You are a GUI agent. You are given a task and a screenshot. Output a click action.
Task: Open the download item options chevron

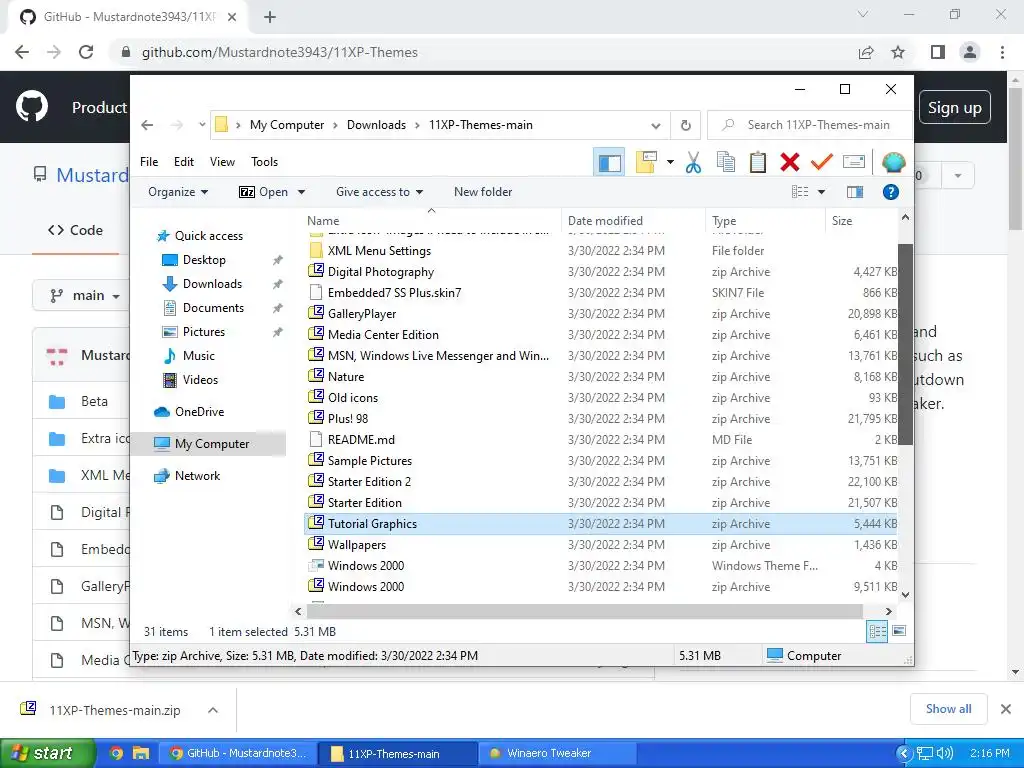click(213, 710)
